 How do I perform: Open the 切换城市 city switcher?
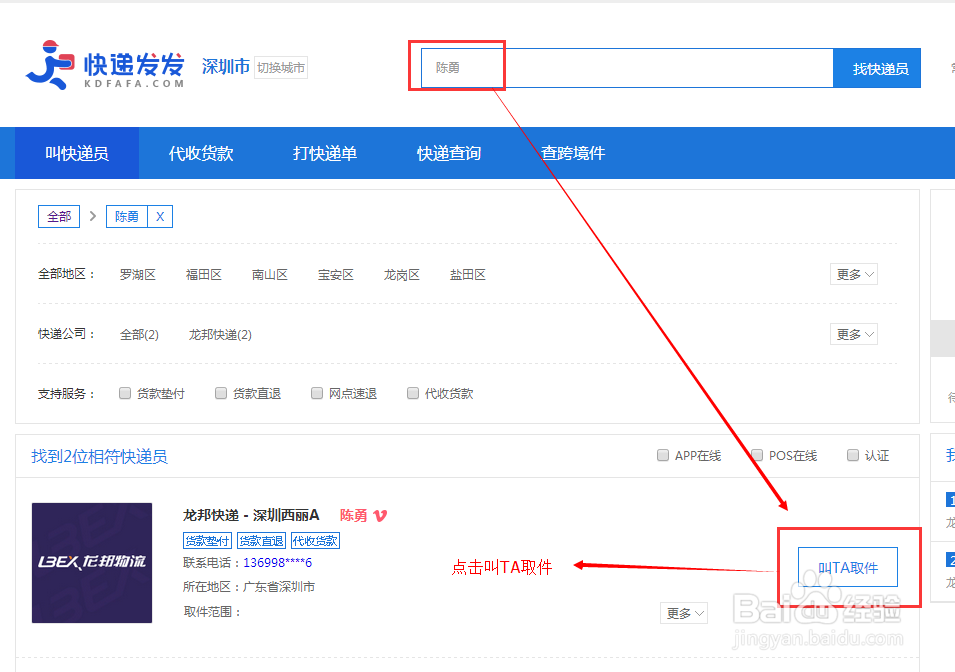[281, 67]
